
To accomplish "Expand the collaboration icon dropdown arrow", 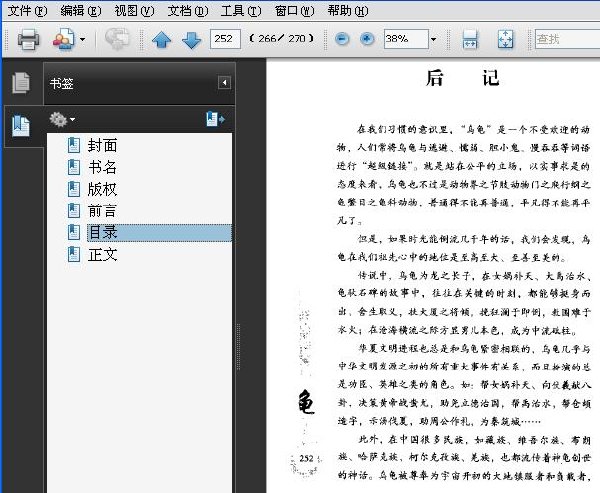I will coord(82,39).
